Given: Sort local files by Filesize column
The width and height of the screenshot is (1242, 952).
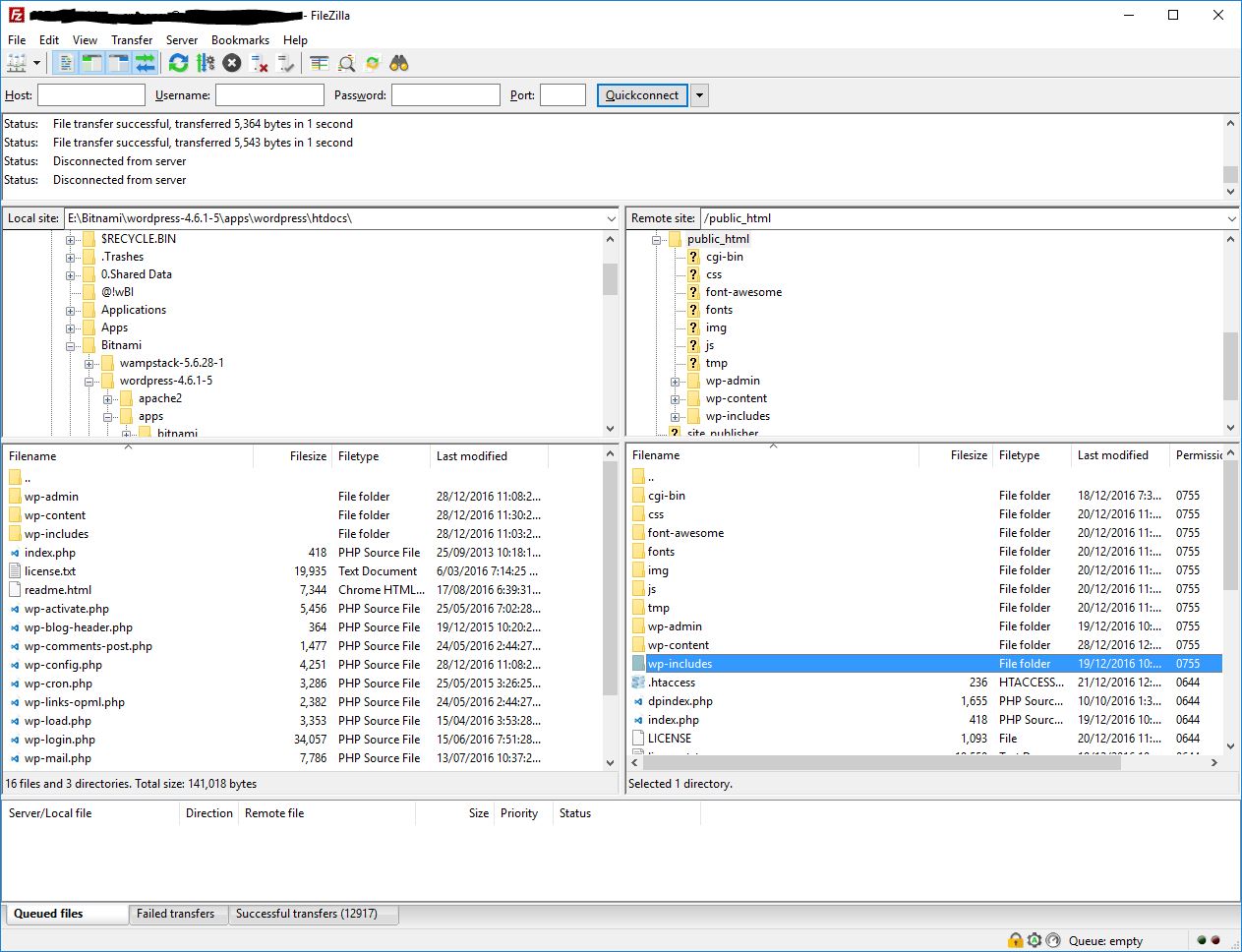Looking at the screenshot, I should 292,456.
